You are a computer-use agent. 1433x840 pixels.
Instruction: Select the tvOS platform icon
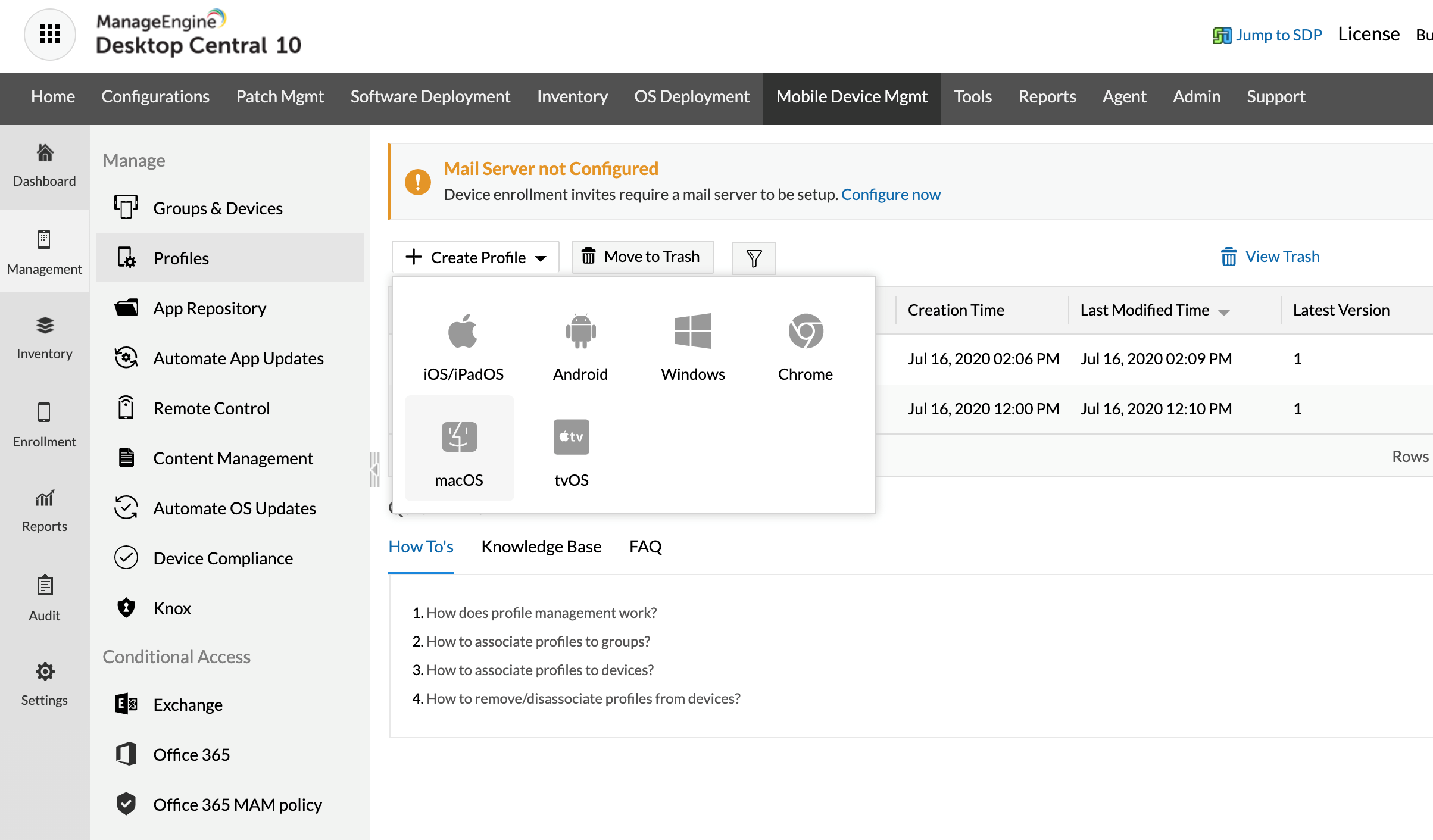[x=571, y=438]
